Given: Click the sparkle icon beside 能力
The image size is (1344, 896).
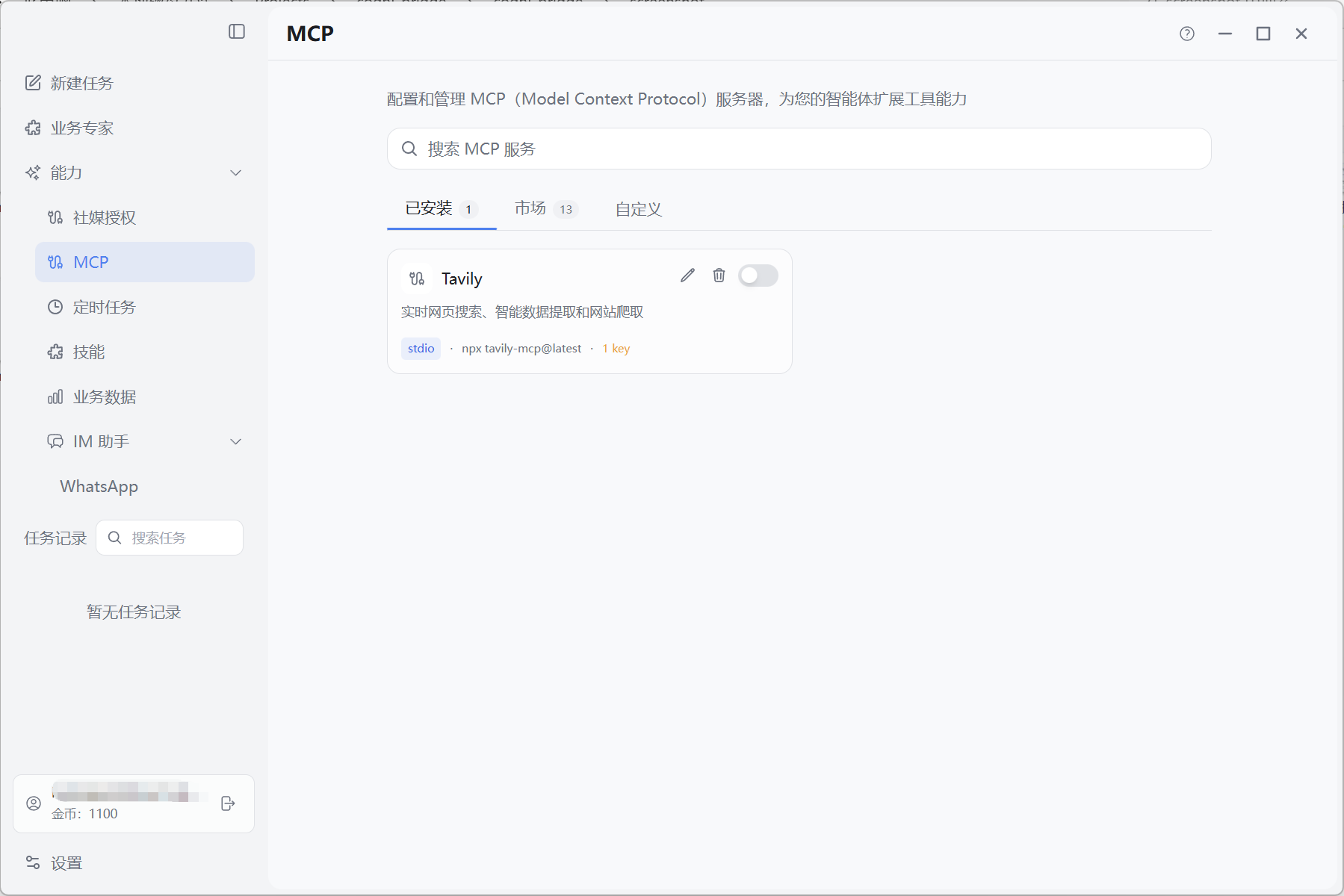Looking at the screenshot, I should [x=33, y=172].
